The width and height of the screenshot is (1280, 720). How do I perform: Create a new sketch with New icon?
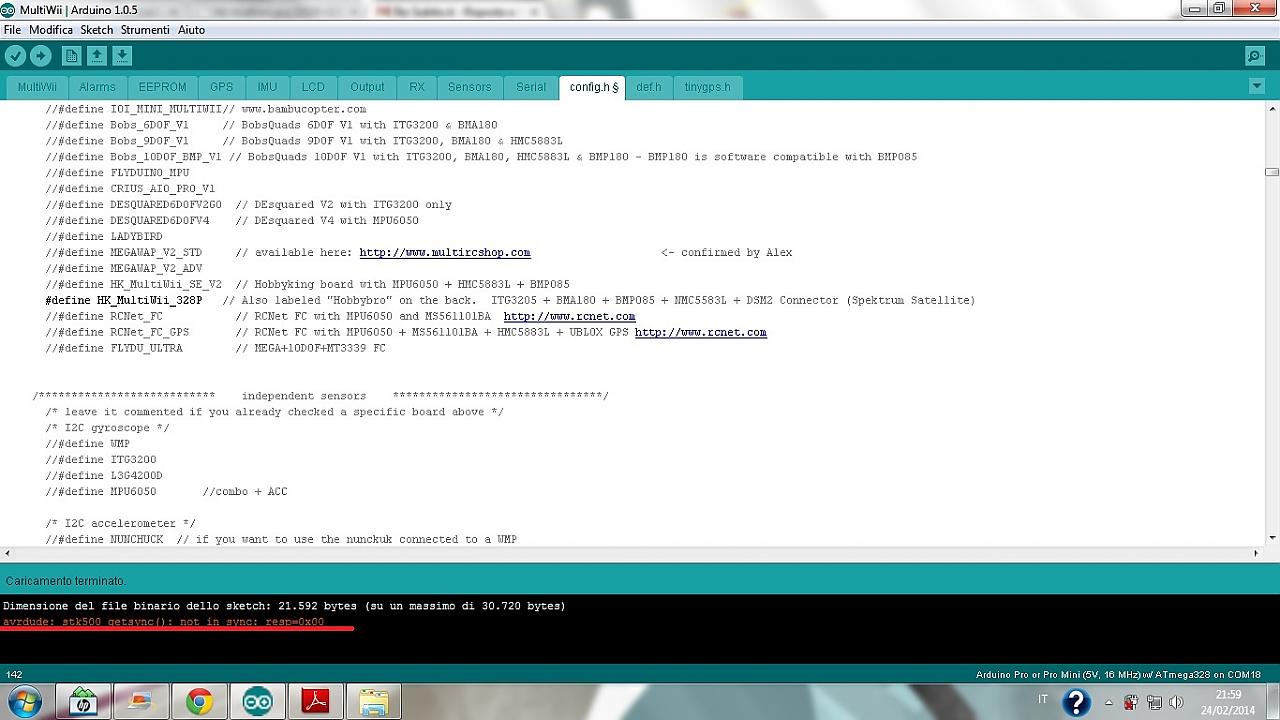[71, 56]
